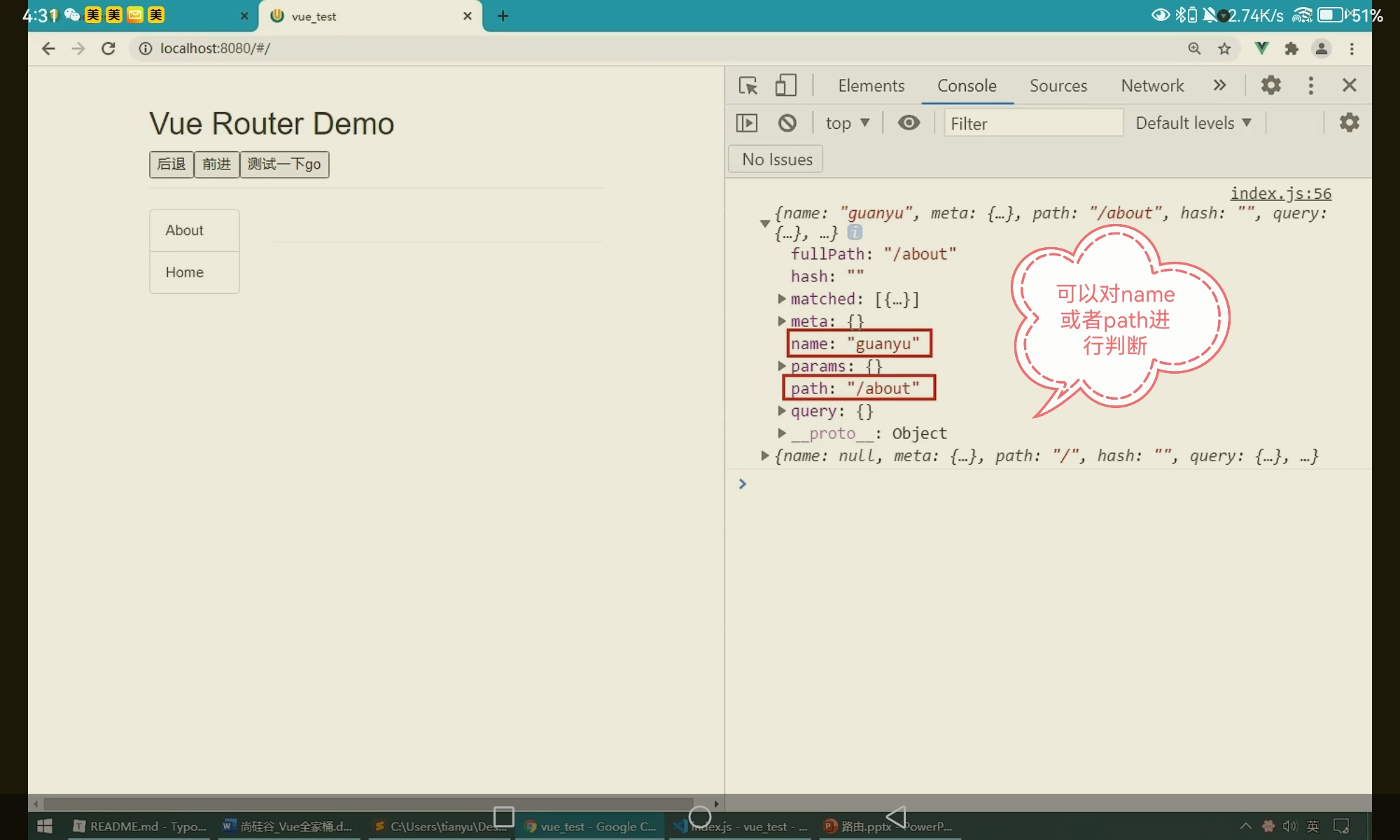Image resolution: width=1400 pixels, height=840 pixels.
Task: Click the 测试一下go button
Action: pyautogui.click(x=284, y=164)
